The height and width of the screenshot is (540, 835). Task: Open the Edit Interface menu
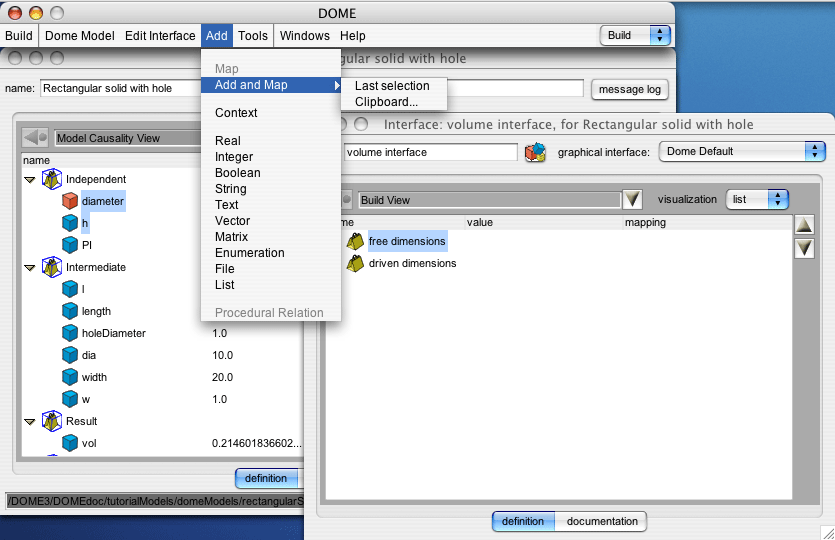point(160,36)
